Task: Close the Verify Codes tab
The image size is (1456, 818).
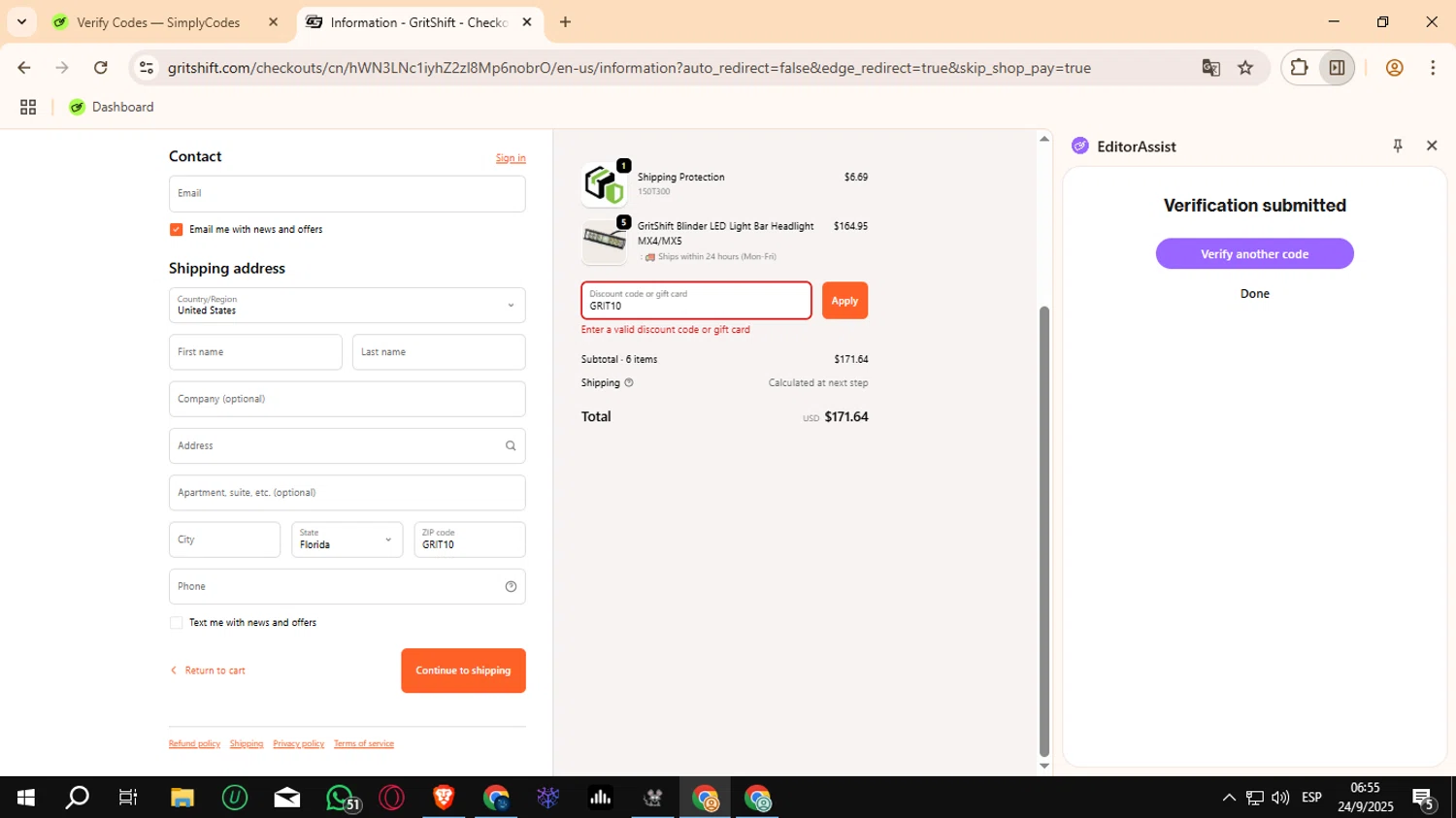Action: (274, 22)
